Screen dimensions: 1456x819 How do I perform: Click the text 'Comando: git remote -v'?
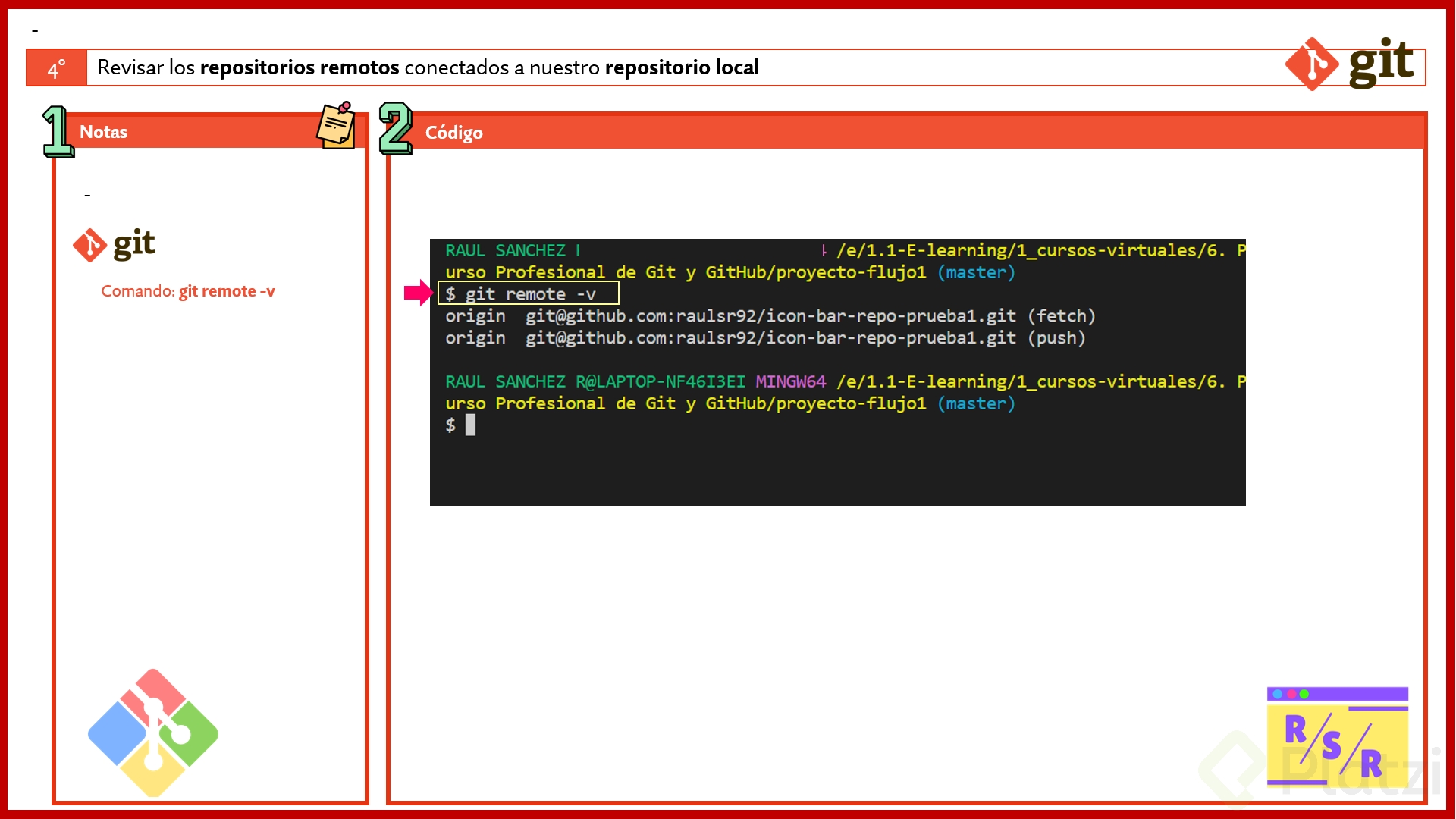(x=188, y=291)
